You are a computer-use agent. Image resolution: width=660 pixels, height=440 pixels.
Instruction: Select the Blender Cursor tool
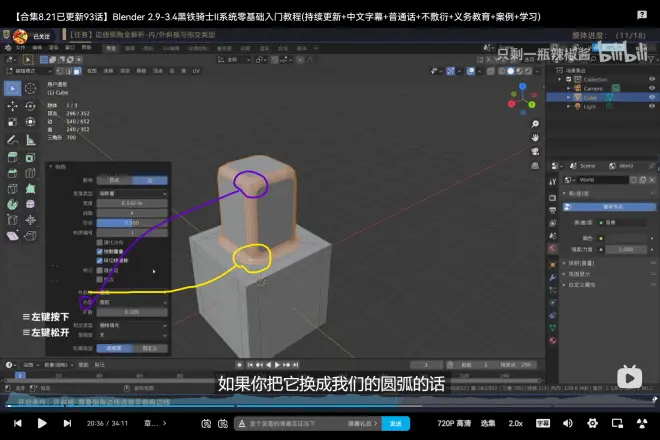click(x=30, y=88)
